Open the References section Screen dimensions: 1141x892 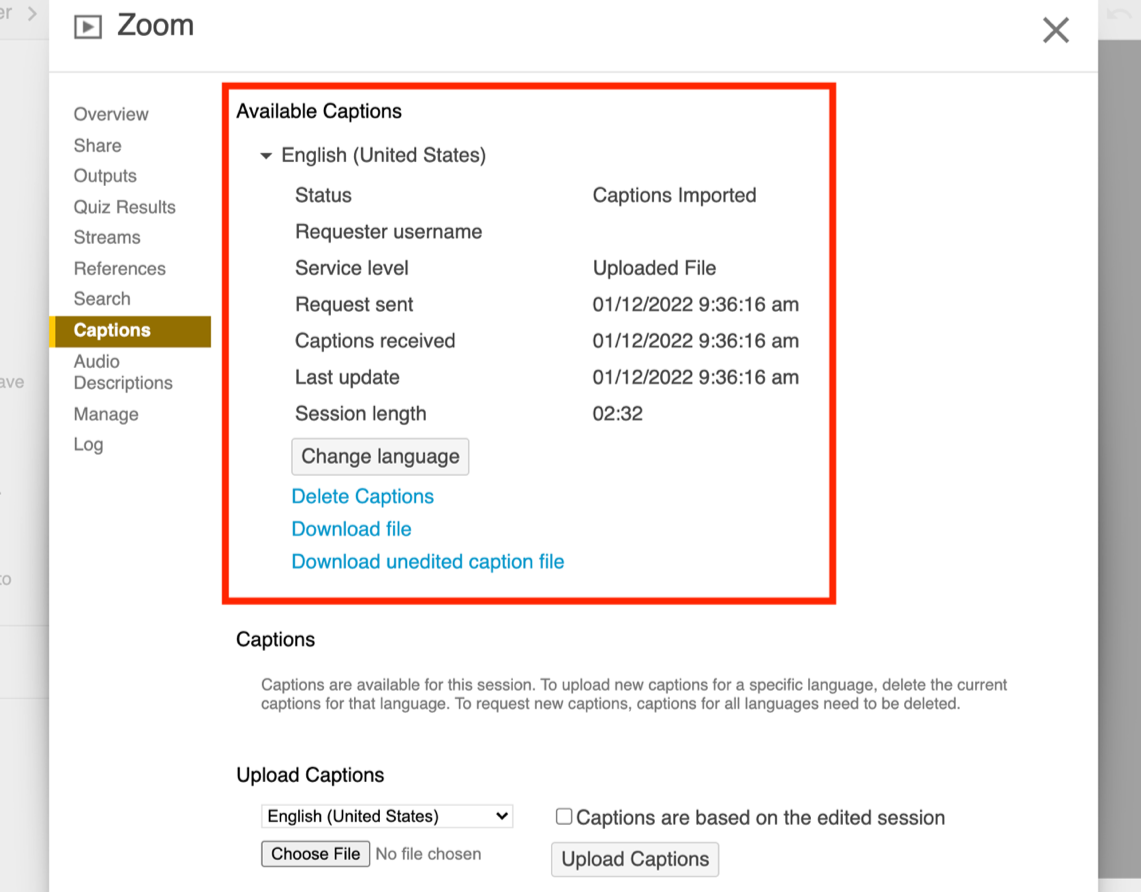[119, 268]
